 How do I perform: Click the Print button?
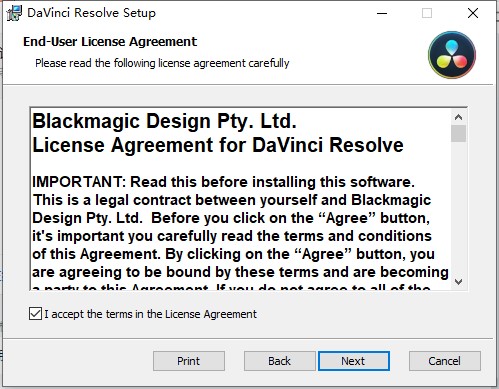tap(189, 361)
